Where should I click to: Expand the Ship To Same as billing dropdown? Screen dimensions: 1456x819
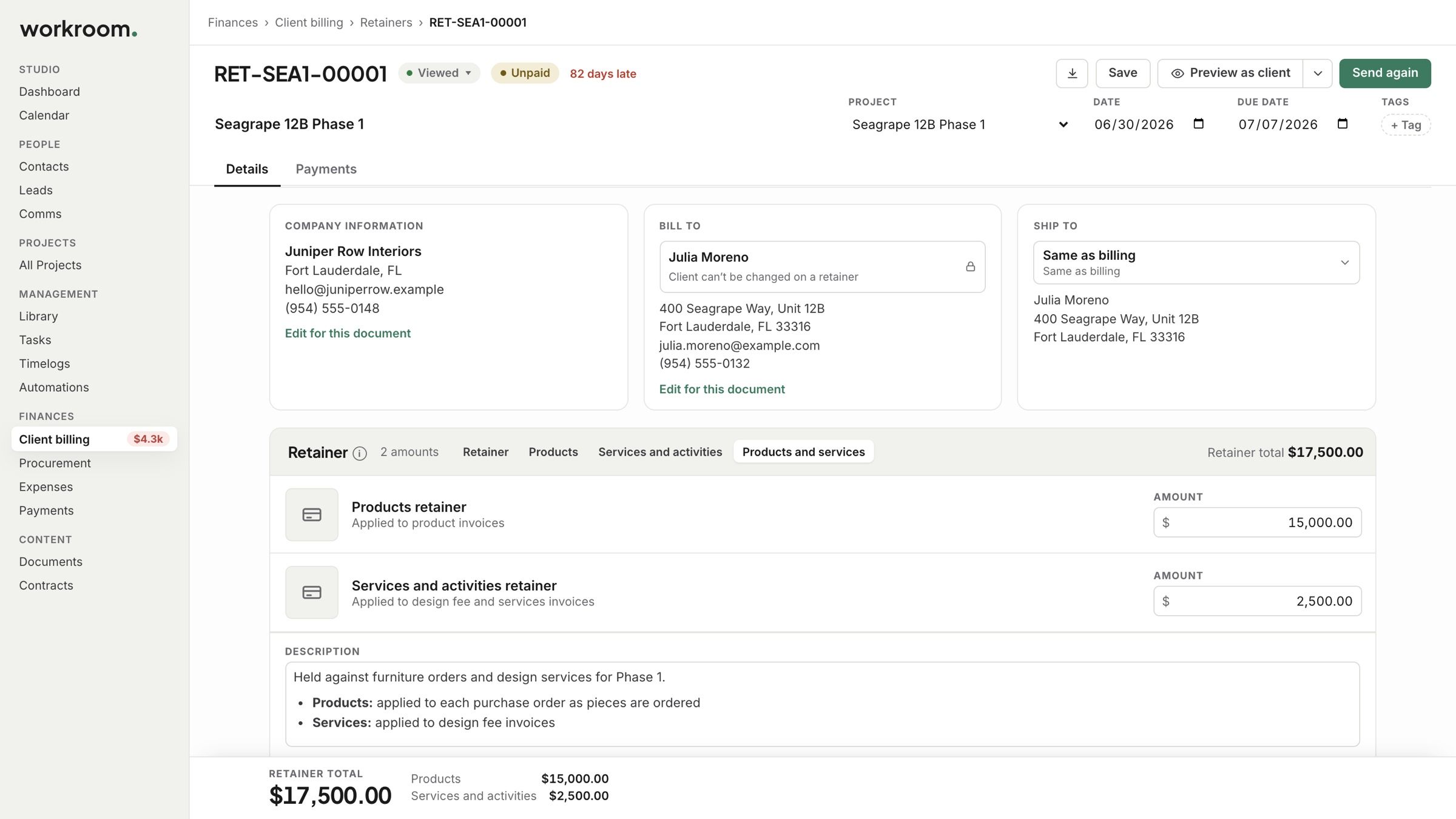coord(1196,263)
